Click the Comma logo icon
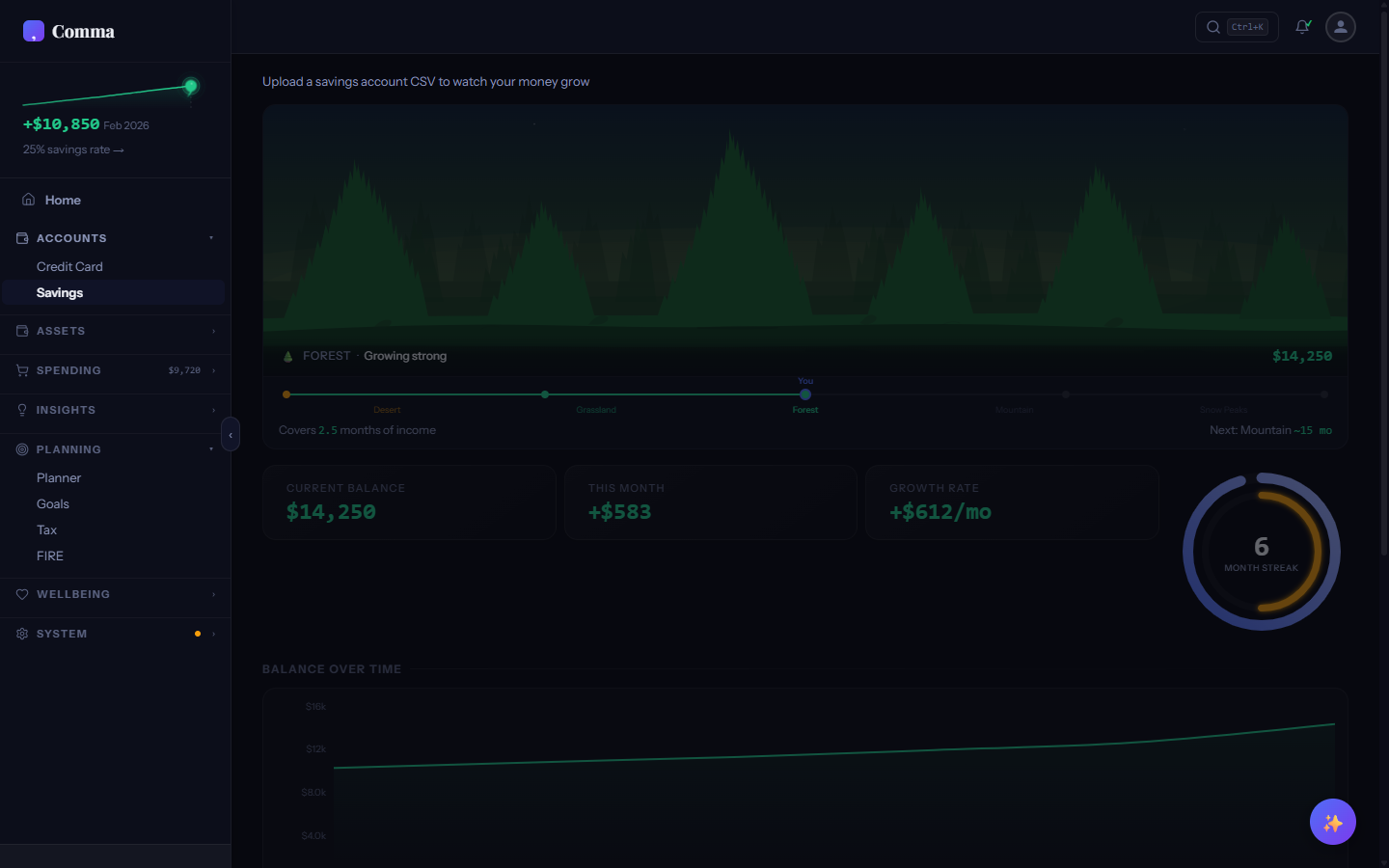 click(34, 30)
